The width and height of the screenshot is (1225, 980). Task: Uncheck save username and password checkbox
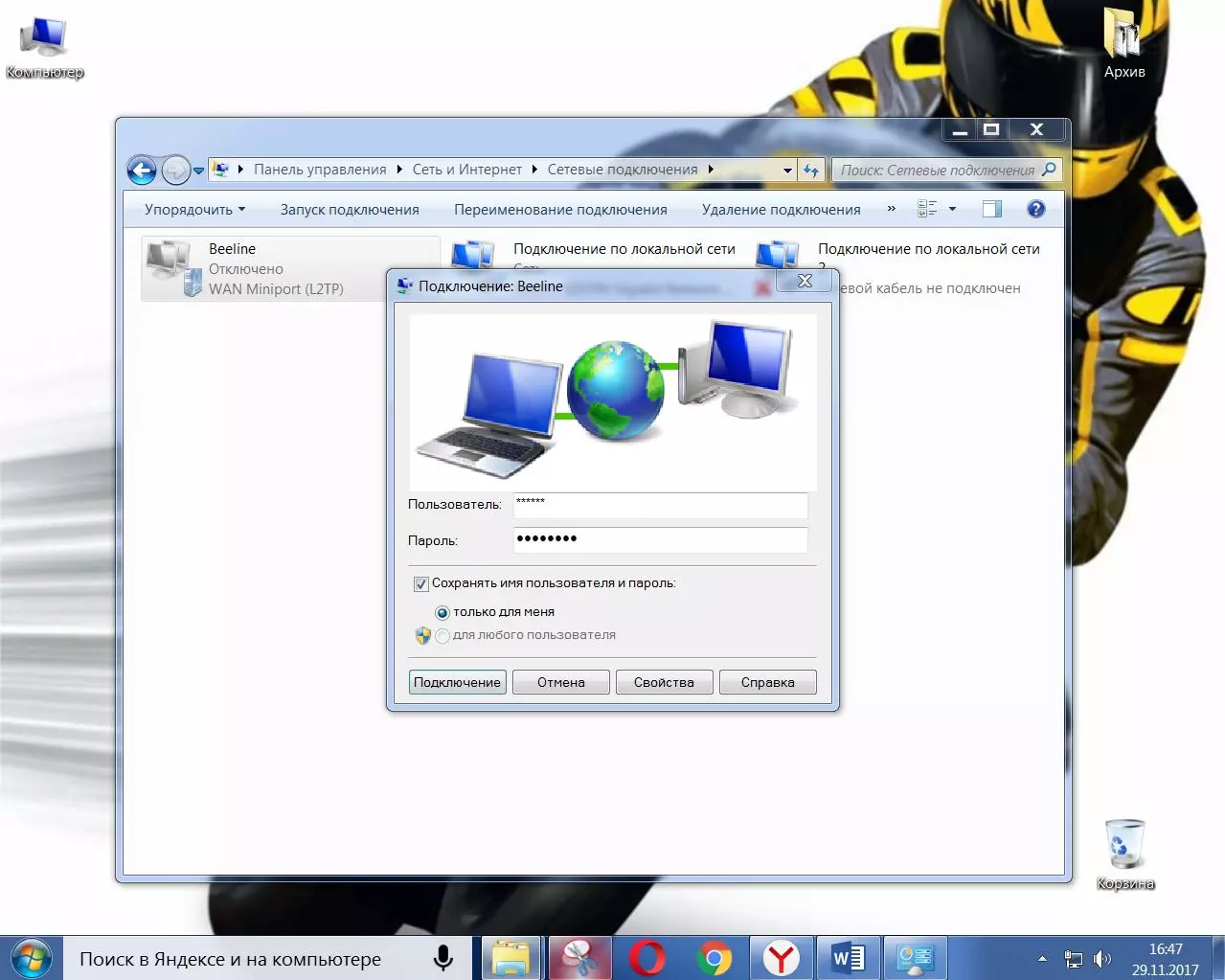point(420,583)
